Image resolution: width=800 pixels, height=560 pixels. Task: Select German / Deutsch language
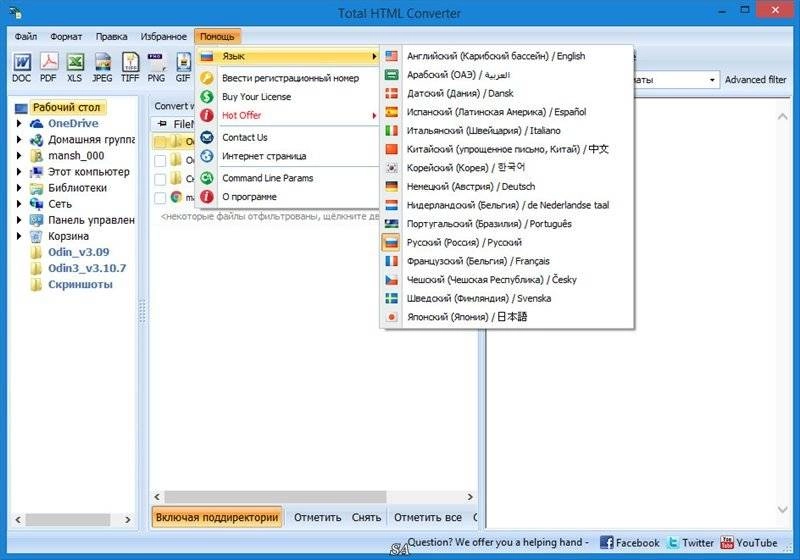(507, 187)
